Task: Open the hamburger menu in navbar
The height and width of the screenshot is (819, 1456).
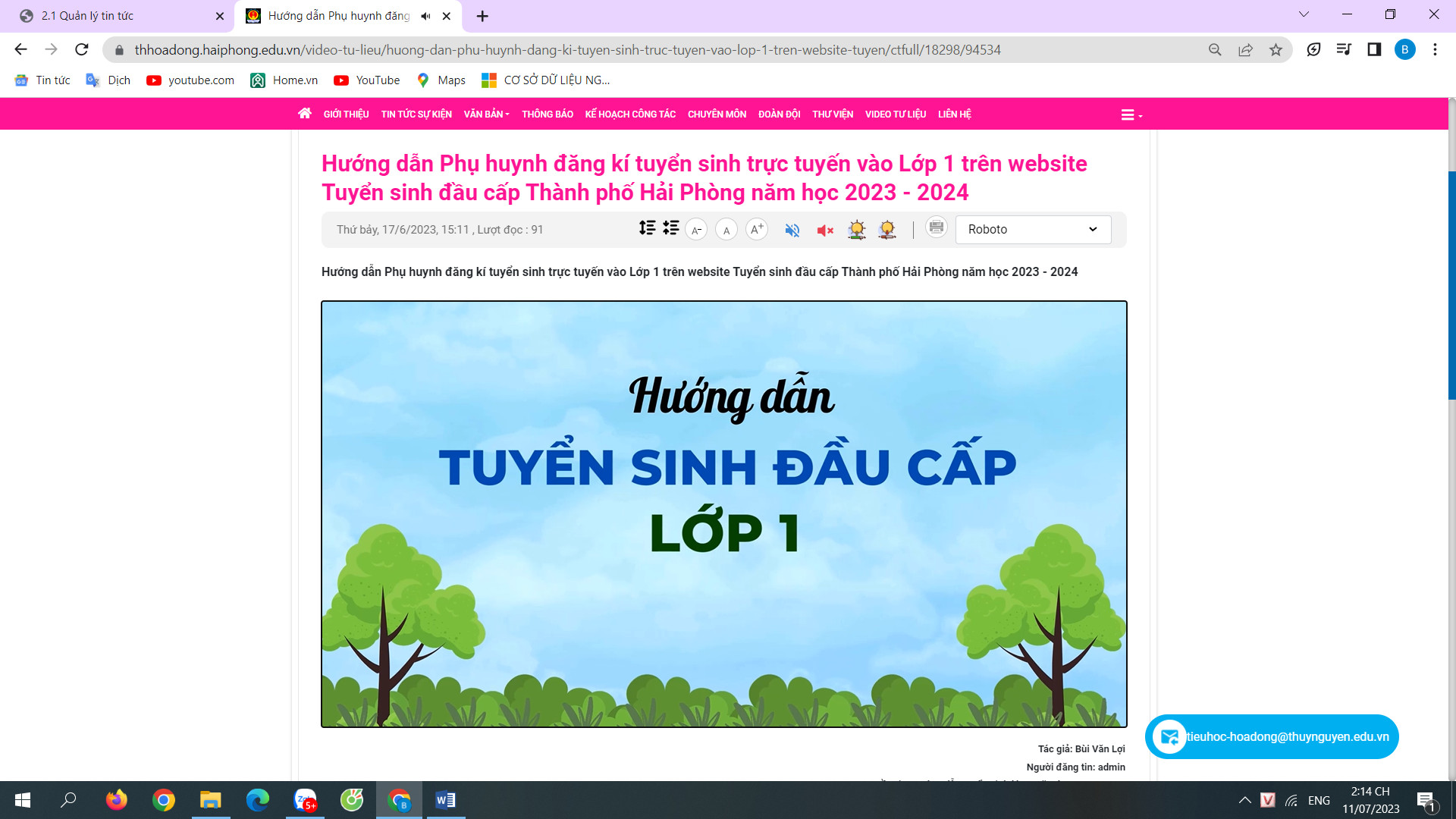Action: click(x=1131, y=115)
